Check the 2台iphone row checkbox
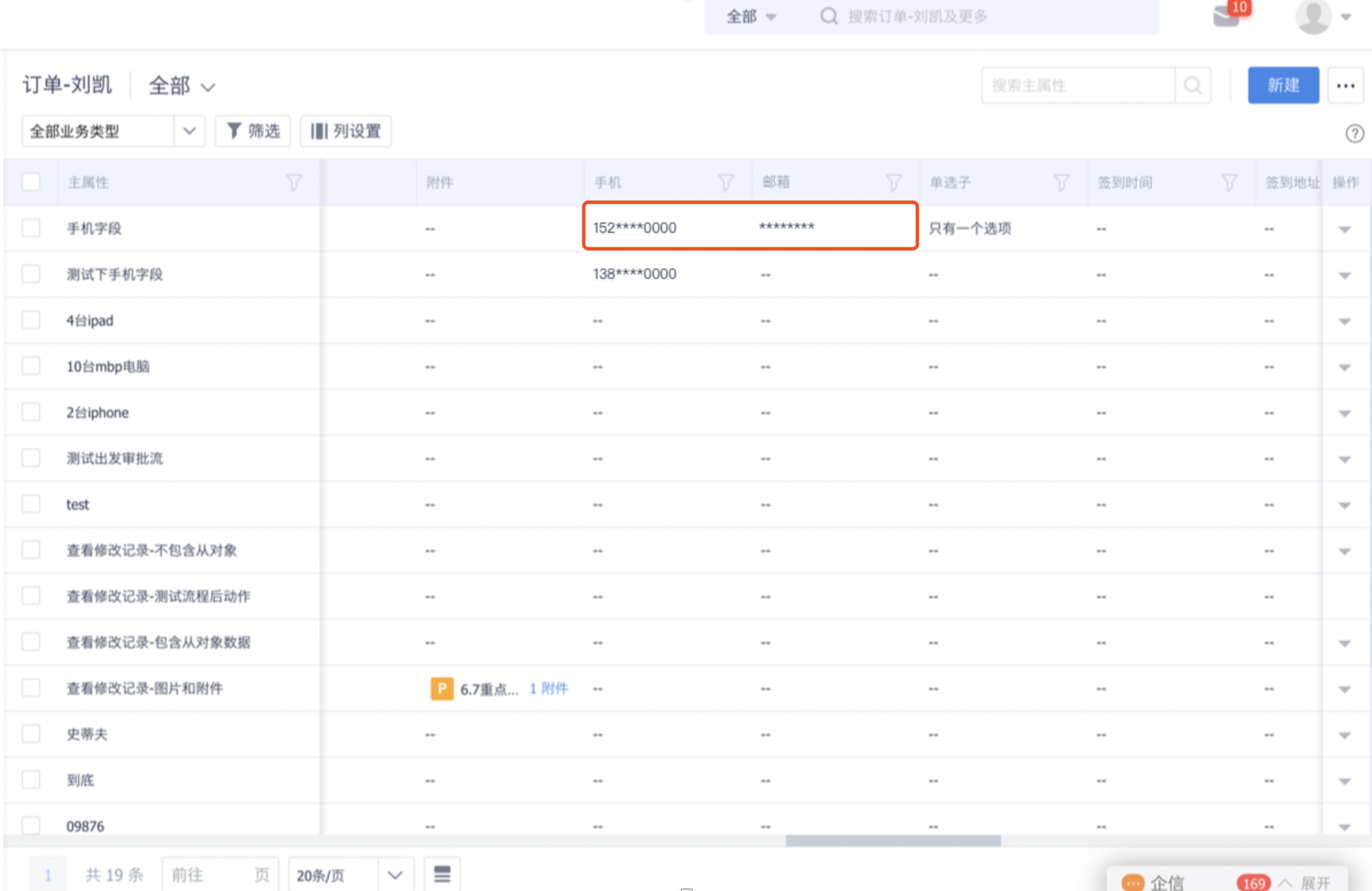Screen dimensions: 1372x891 coord(31,412)
